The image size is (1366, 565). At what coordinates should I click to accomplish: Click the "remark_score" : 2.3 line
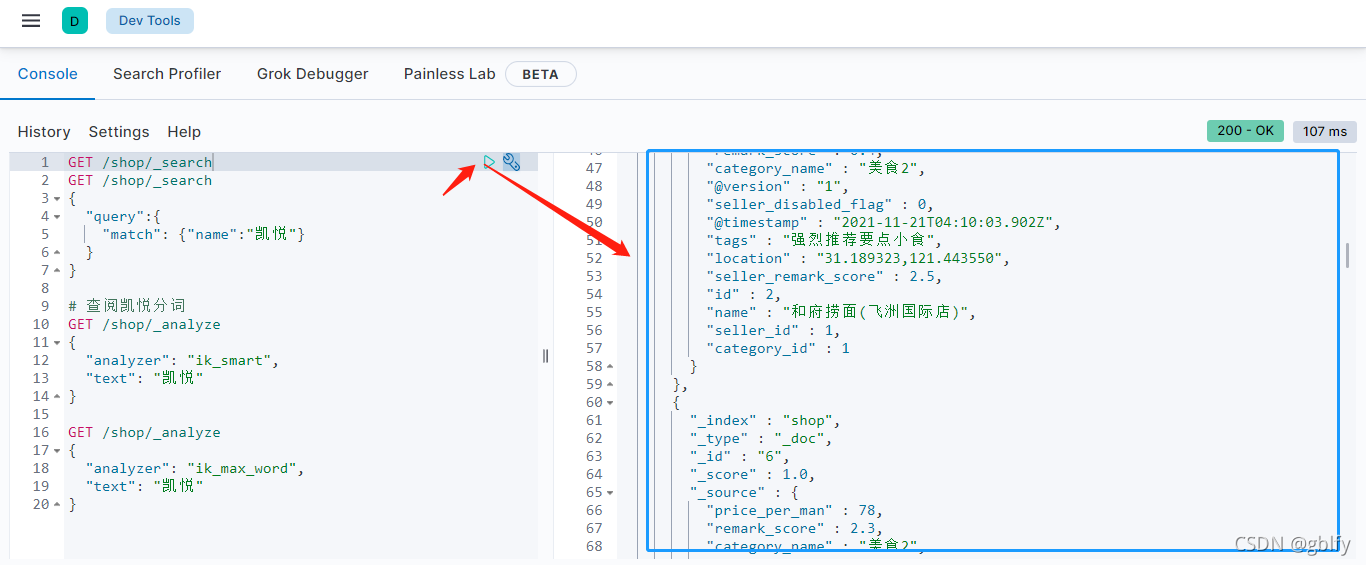click(795, 528)
